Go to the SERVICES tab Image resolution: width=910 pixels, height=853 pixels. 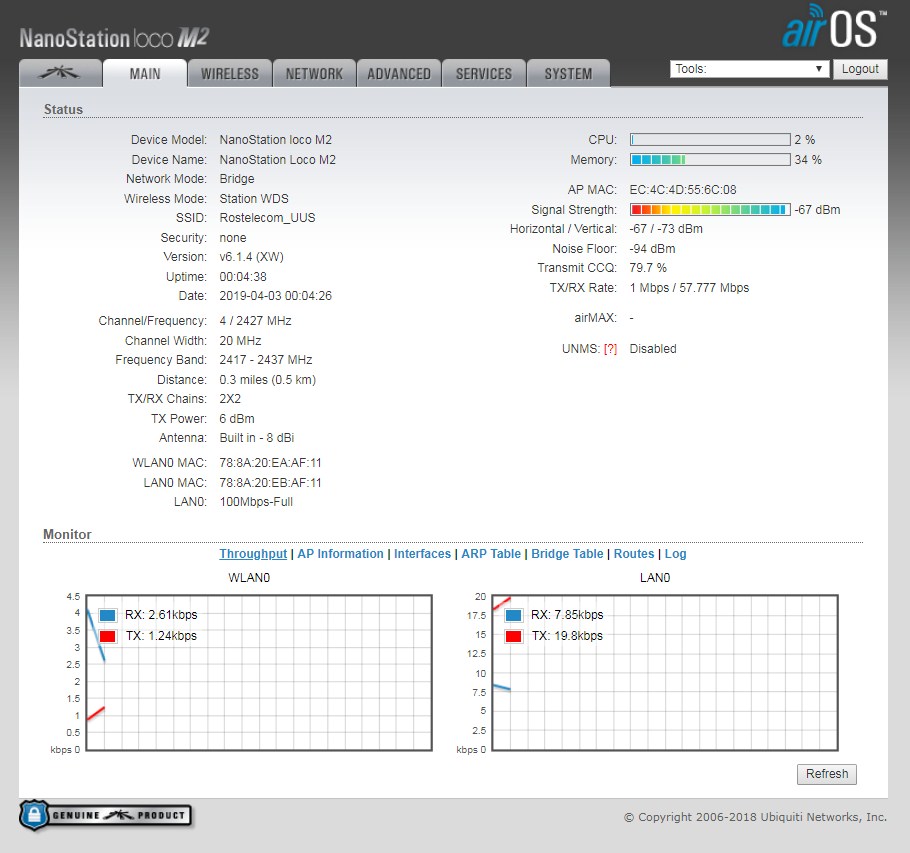(x=484, y=73)
